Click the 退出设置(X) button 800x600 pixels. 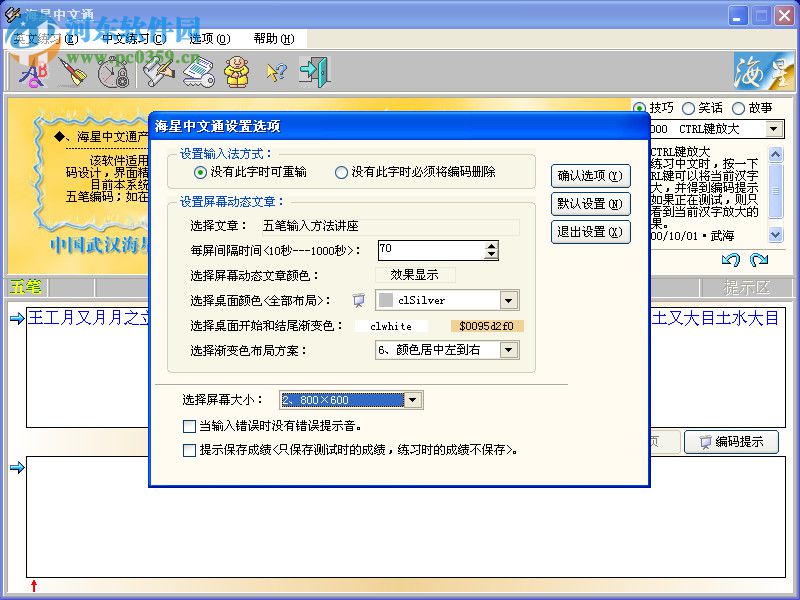coord(590,232)
